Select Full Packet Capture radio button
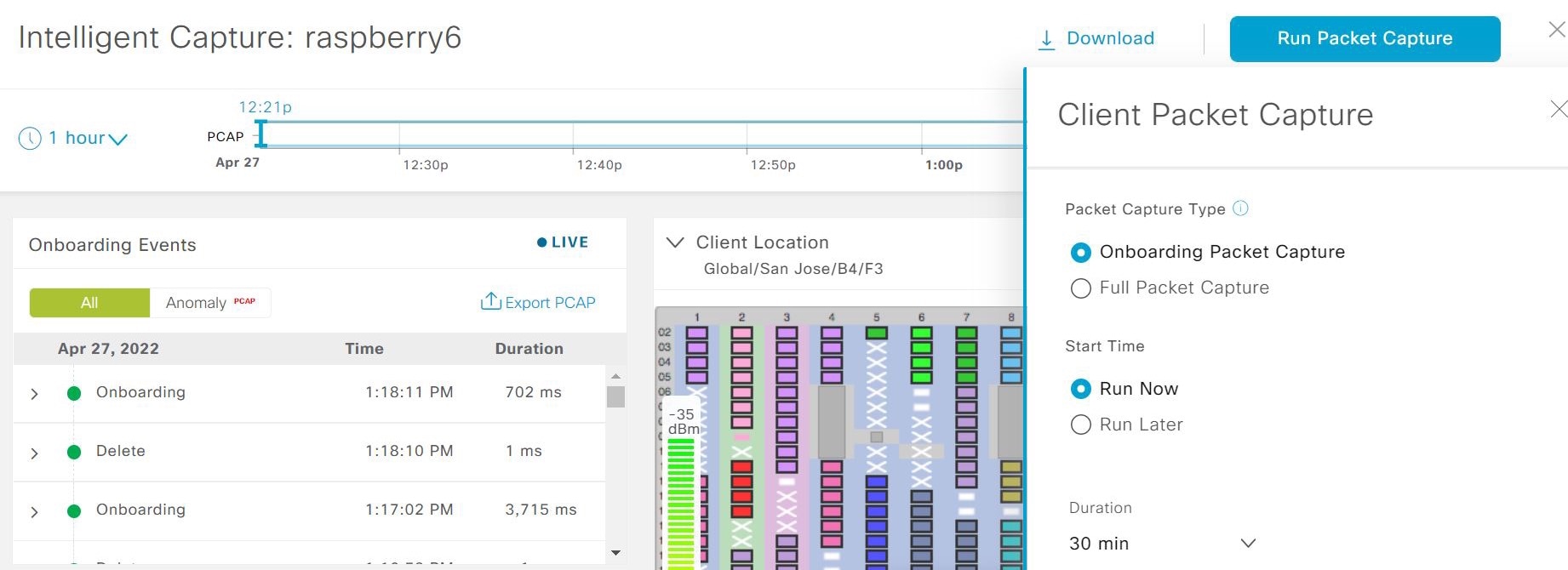 [1080, 288]
